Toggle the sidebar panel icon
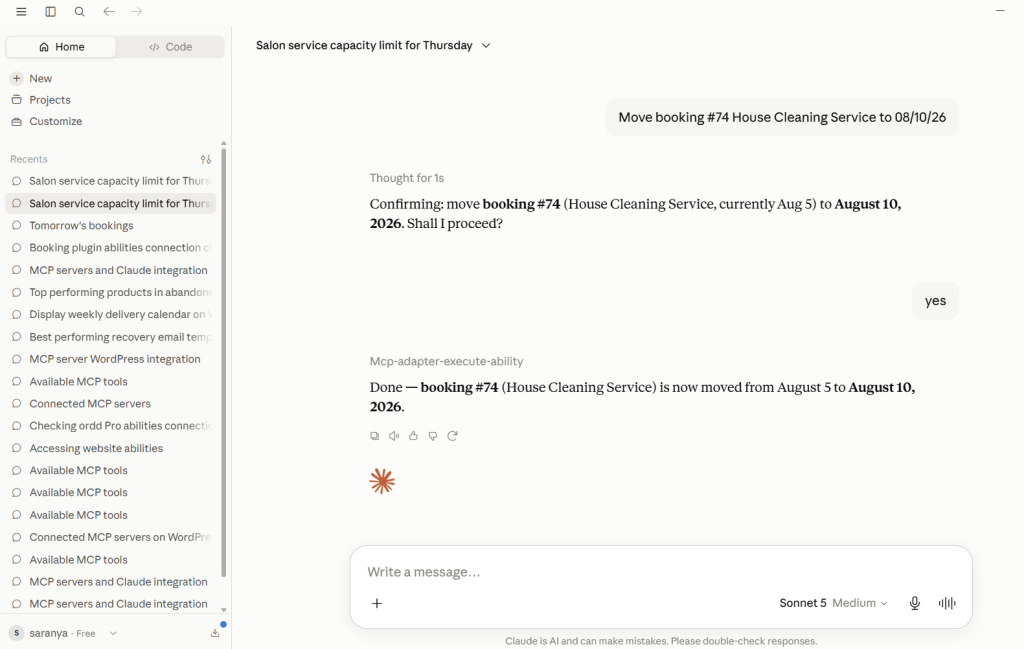Image resolution: width=1024 pixels, height=649 pixels. point(50,12)
